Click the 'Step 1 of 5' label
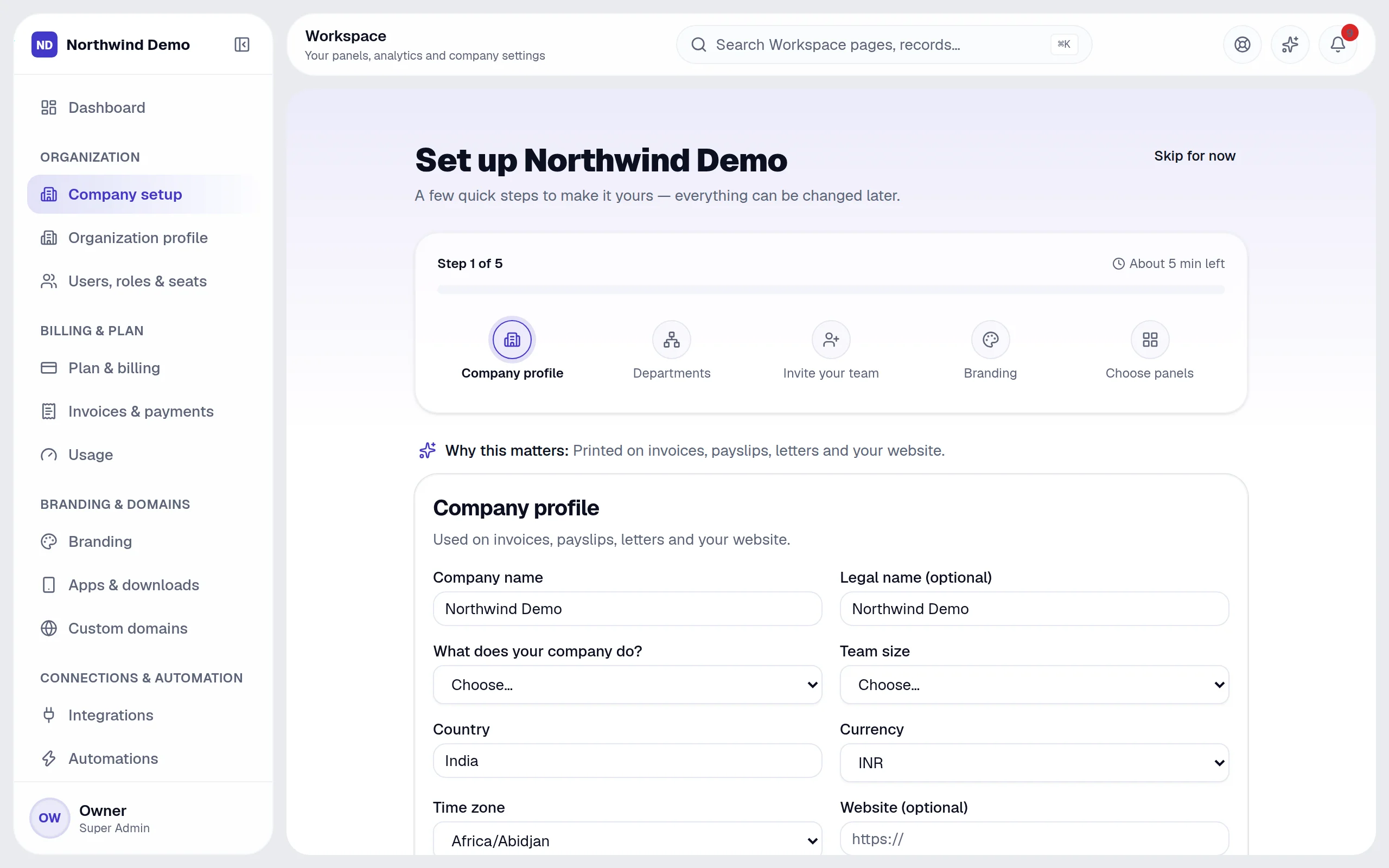This screenshot has height=868, width=1389. (469, 264)
